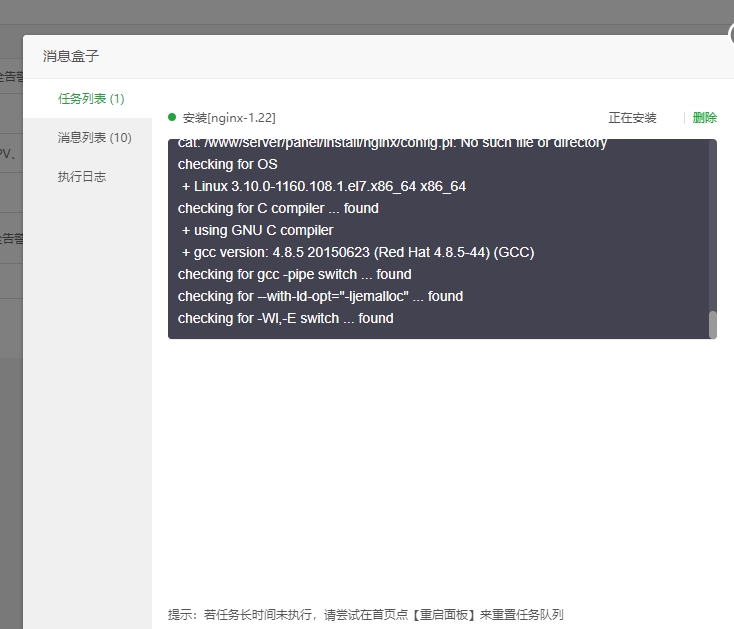Image resolution: width=734 pixels, height=629 pixels.
Task: Click the 安装[nginx-1.22] task title
Action: 229,117
